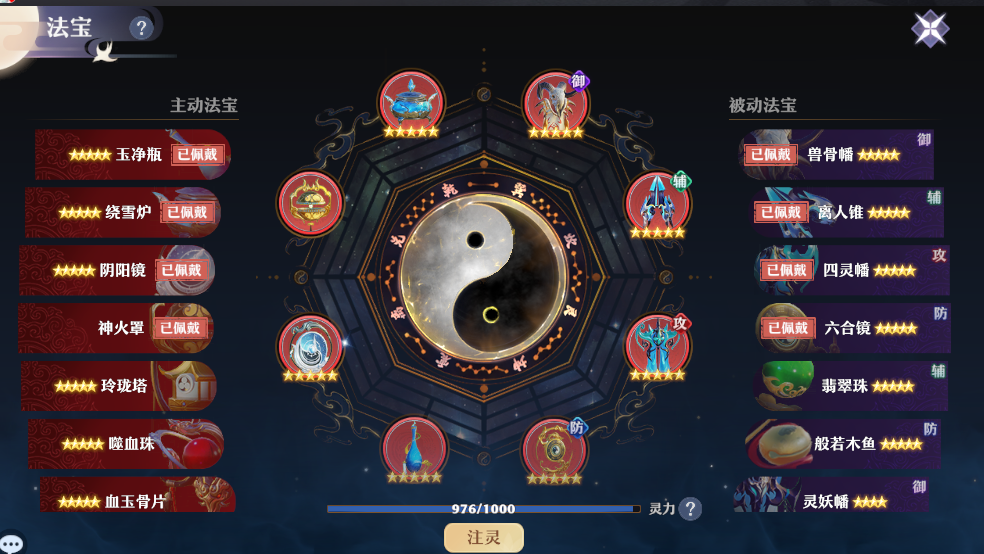Select the mirror artifact slot marked 防
The height and width of the screenshot is (554, 984).
coord(555,450)
